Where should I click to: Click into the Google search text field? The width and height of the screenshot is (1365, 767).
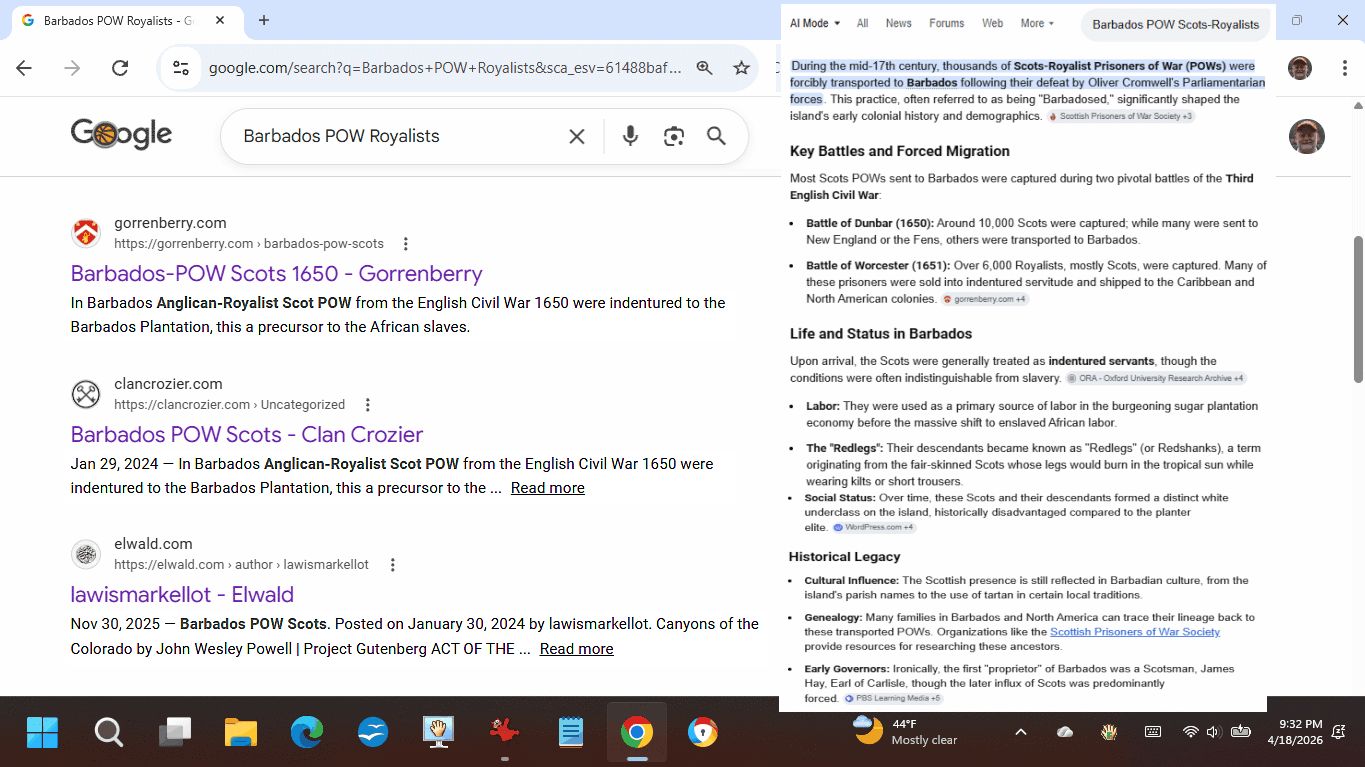pyautogui.click(x=395, y=136)
